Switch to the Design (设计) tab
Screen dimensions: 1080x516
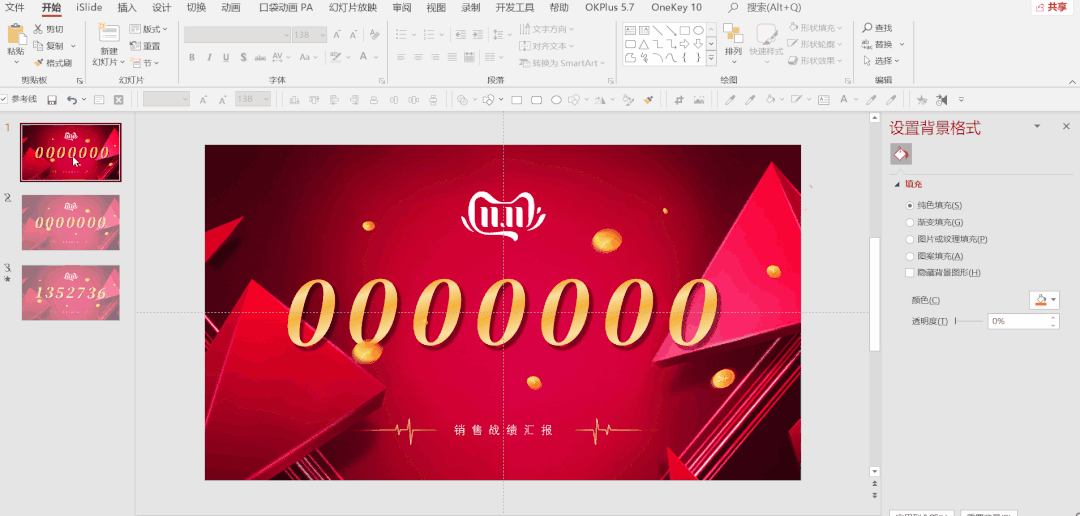[x=161, y=8]
